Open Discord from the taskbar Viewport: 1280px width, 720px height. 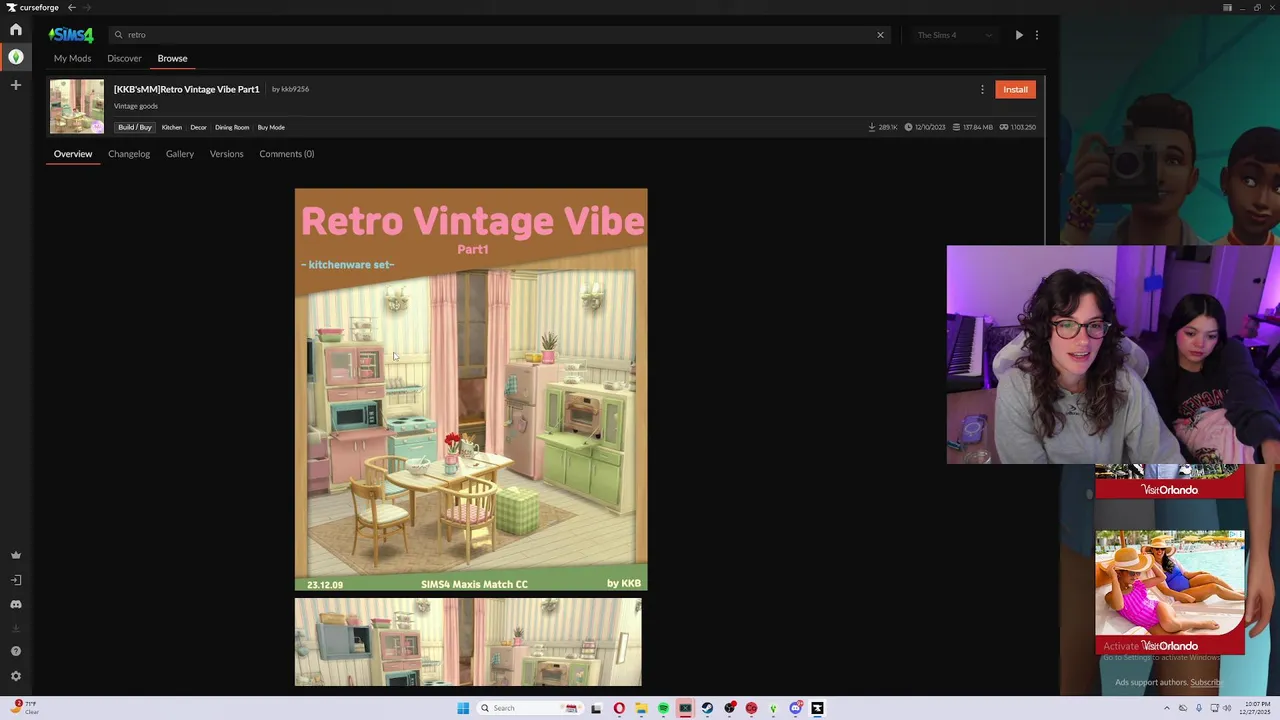click(795, 708)
